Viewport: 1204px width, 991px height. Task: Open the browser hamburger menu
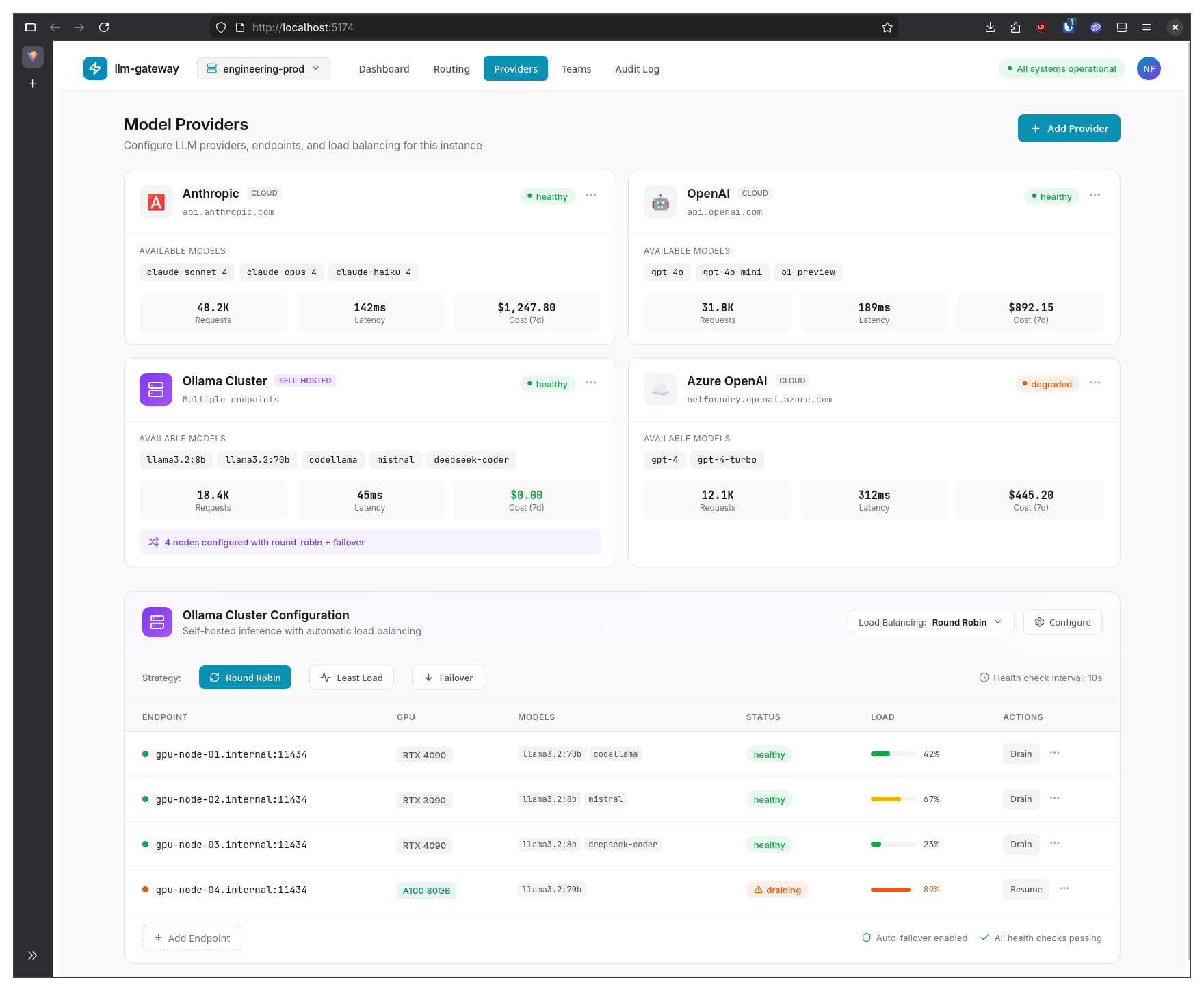(x=1147, y=27)
